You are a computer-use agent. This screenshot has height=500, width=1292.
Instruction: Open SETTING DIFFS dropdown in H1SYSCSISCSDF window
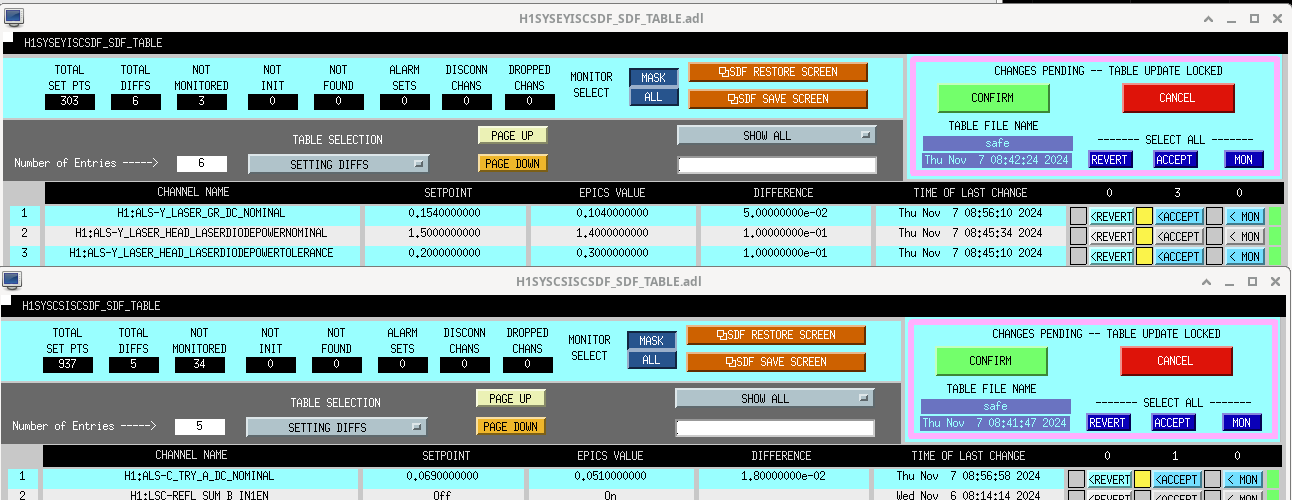coord(336,427)
